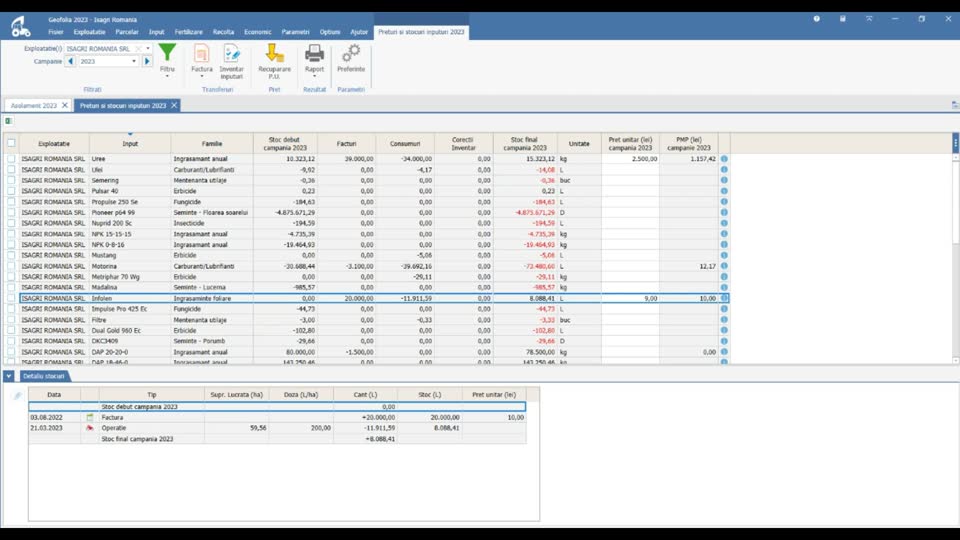Image resolution: width=960 pixels, height=540 pixels.
Task: Open Preferinte gears icon
Action: coord(351,54)
